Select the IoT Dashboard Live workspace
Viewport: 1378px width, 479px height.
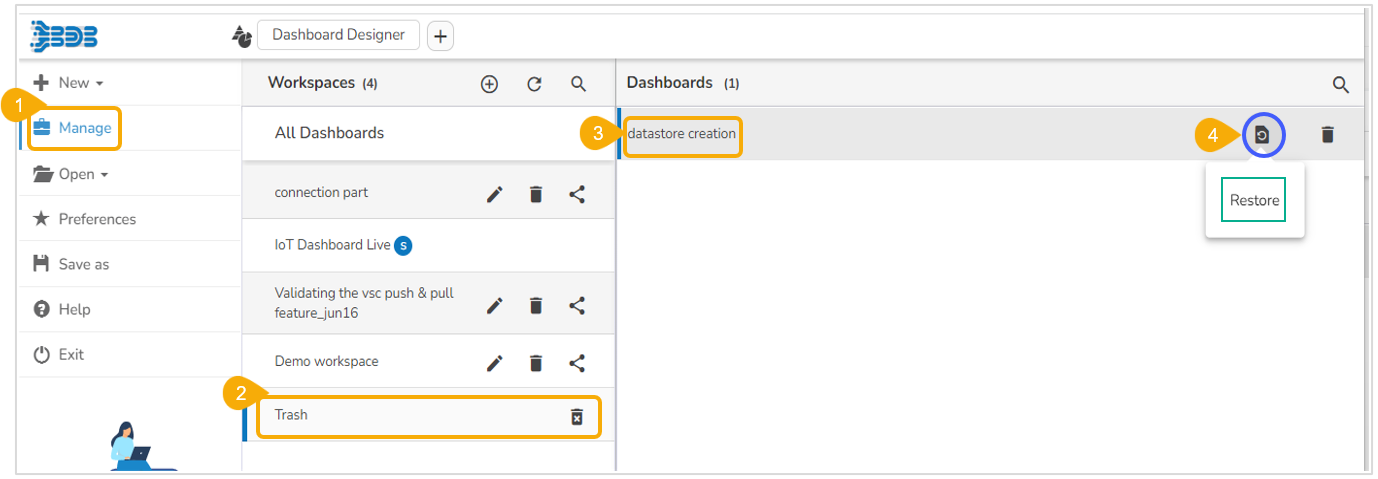coord(332,244)
